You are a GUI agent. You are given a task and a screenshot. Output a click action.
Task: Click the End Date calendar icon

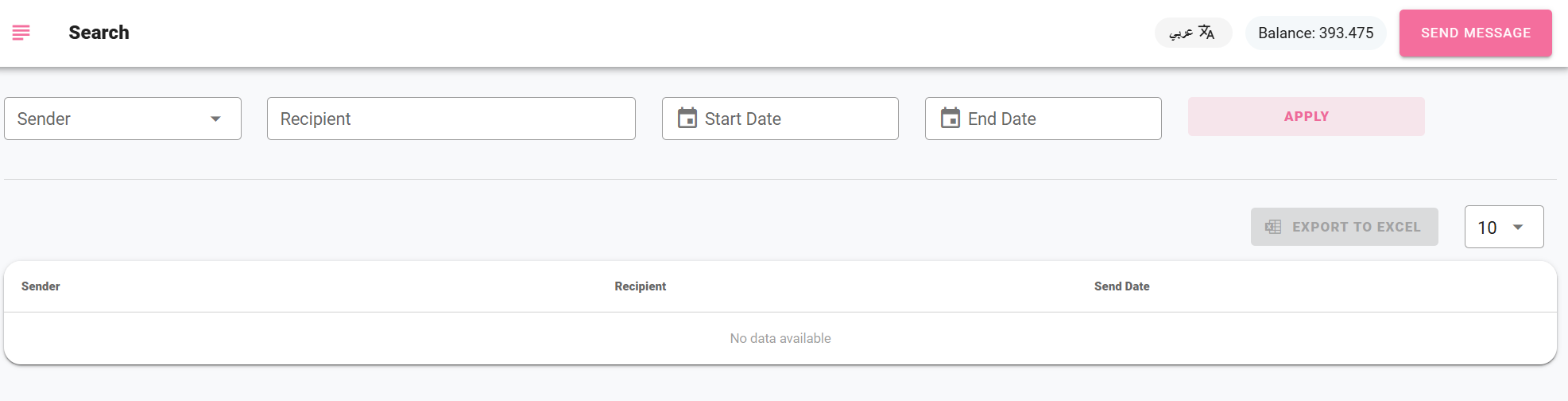pyautogui.click(x=950, y=118)
